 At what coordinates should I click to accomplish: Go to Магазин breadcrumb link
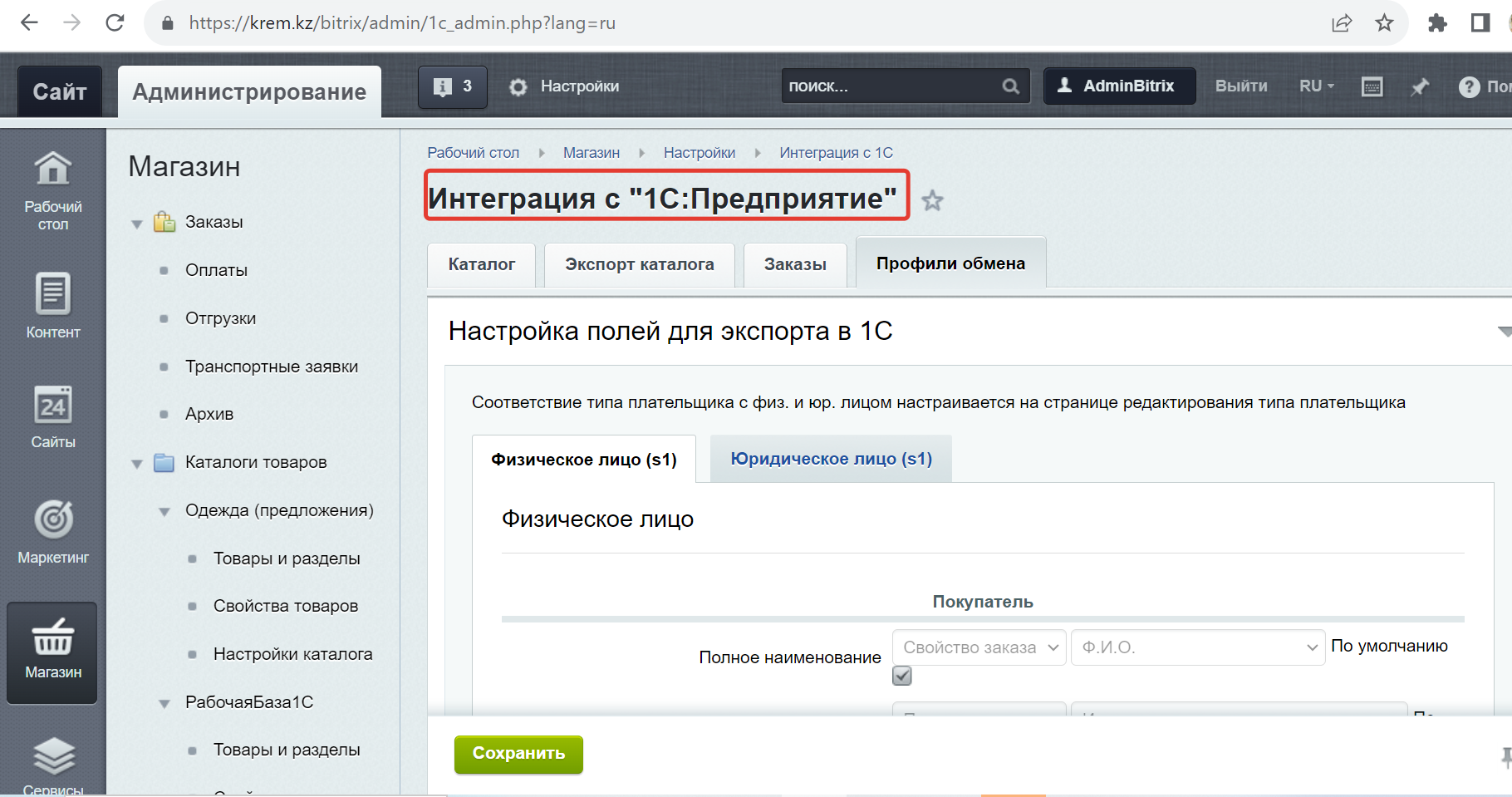click(592, 153)
